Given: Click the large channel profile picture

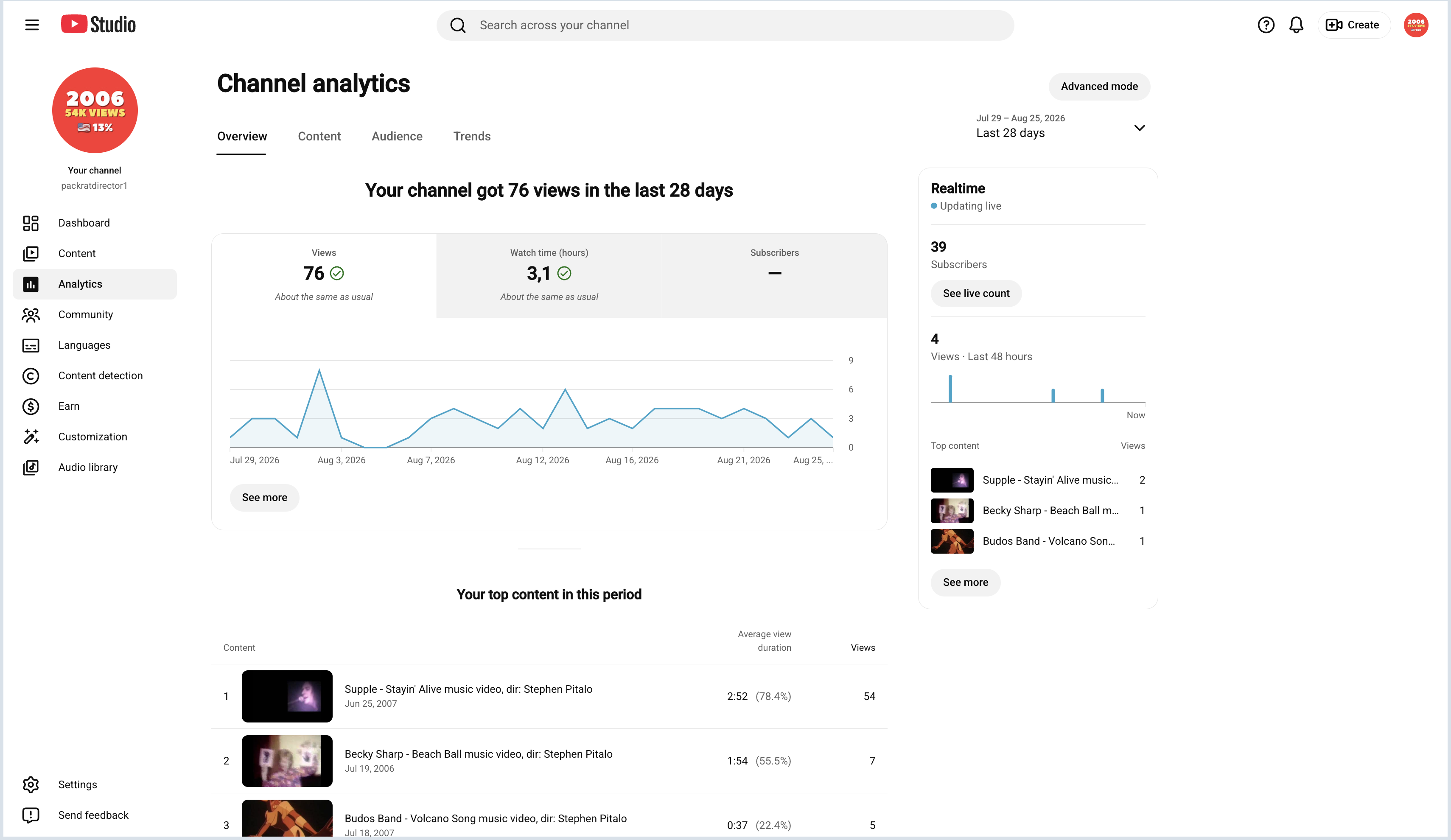Looking at the screenshot, I should pos(95,110).
